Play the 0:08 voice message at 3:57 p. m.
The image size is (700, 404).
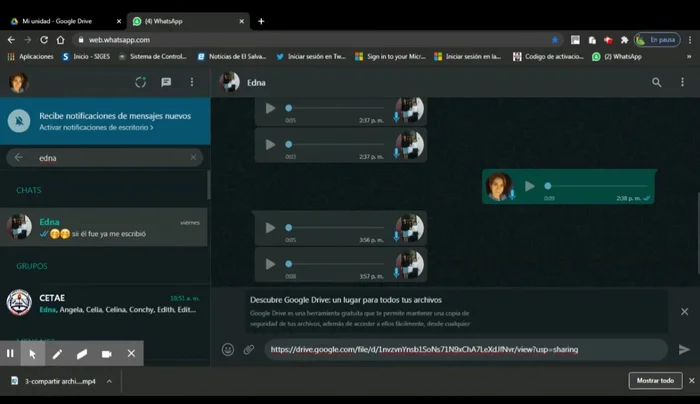click(x=270, y=264)
